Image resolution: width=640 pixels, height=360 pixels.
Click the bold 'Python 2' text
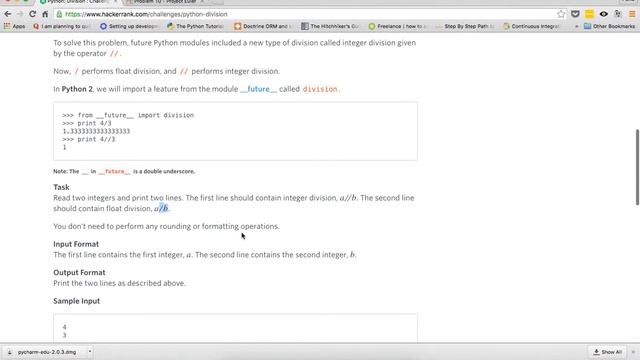click(77, 89)
